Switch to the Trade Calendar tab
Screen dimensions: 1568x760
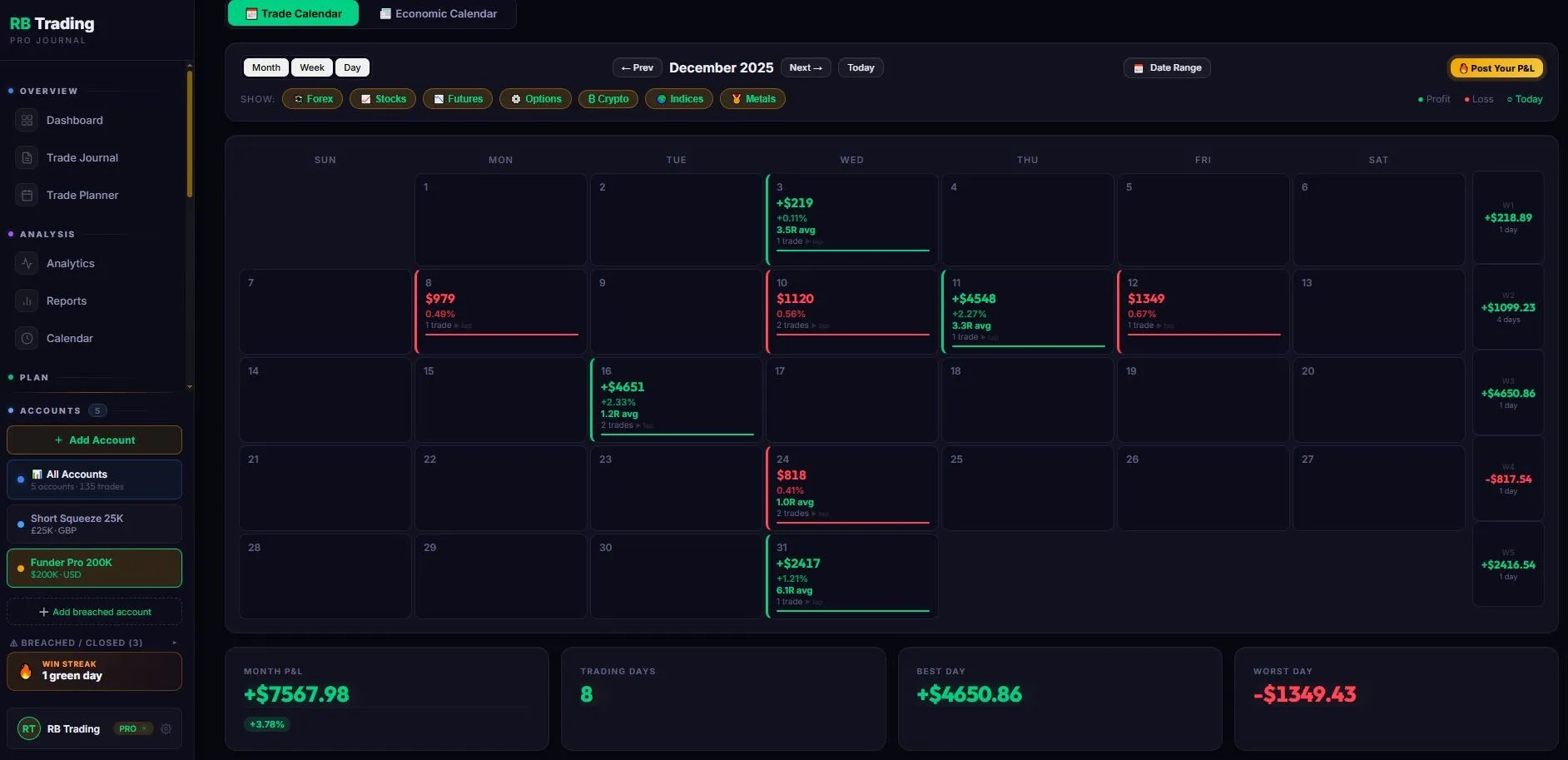tap(293, 13)
